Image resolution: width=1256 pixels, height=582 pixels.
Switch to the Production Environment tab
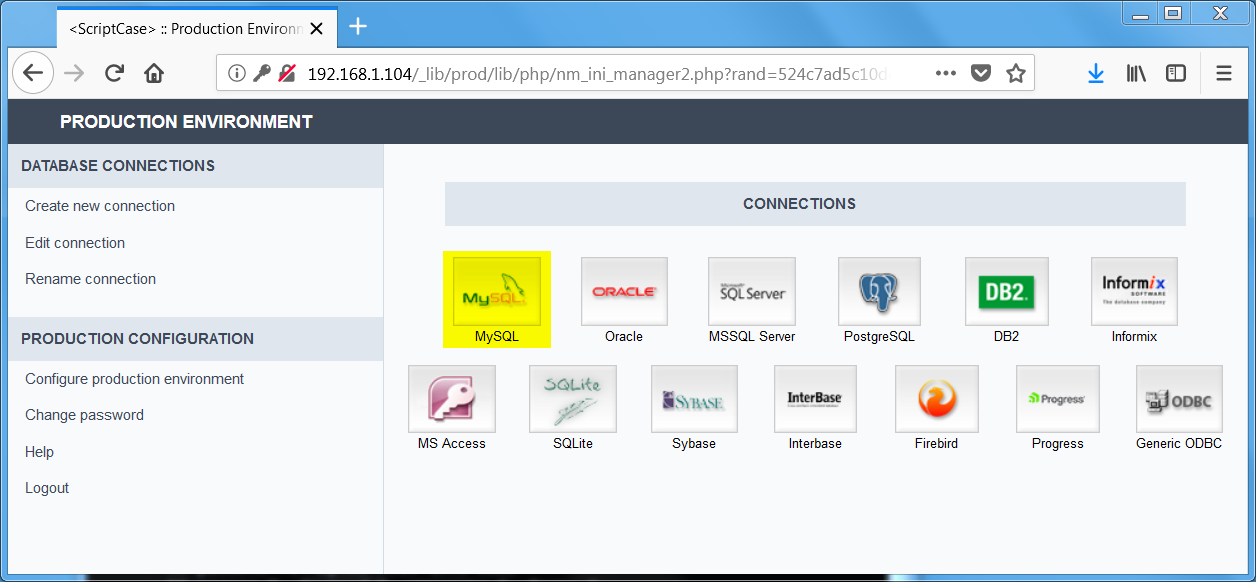pos(180,29)
